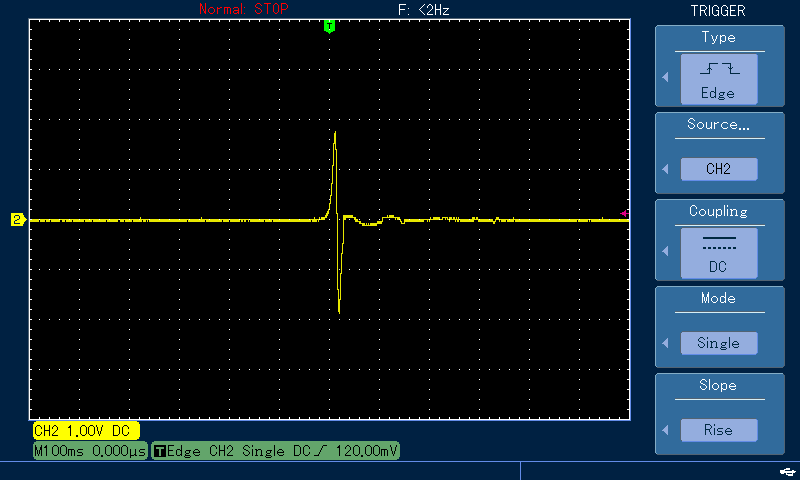Click the 'F: <2Hz' frequency readout
This screenshot has height=480, width=800.
[x=423, y=10]
